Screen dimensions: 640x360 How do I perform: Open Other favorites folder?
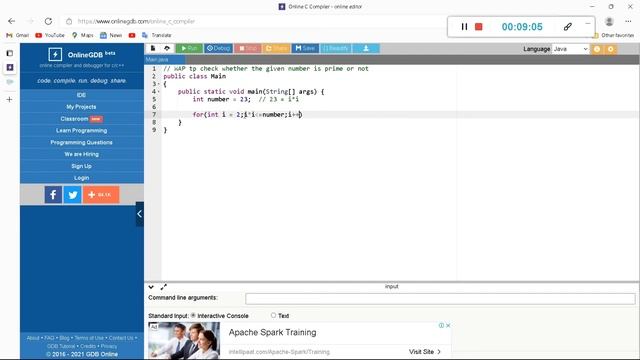[x=613, y=36]
